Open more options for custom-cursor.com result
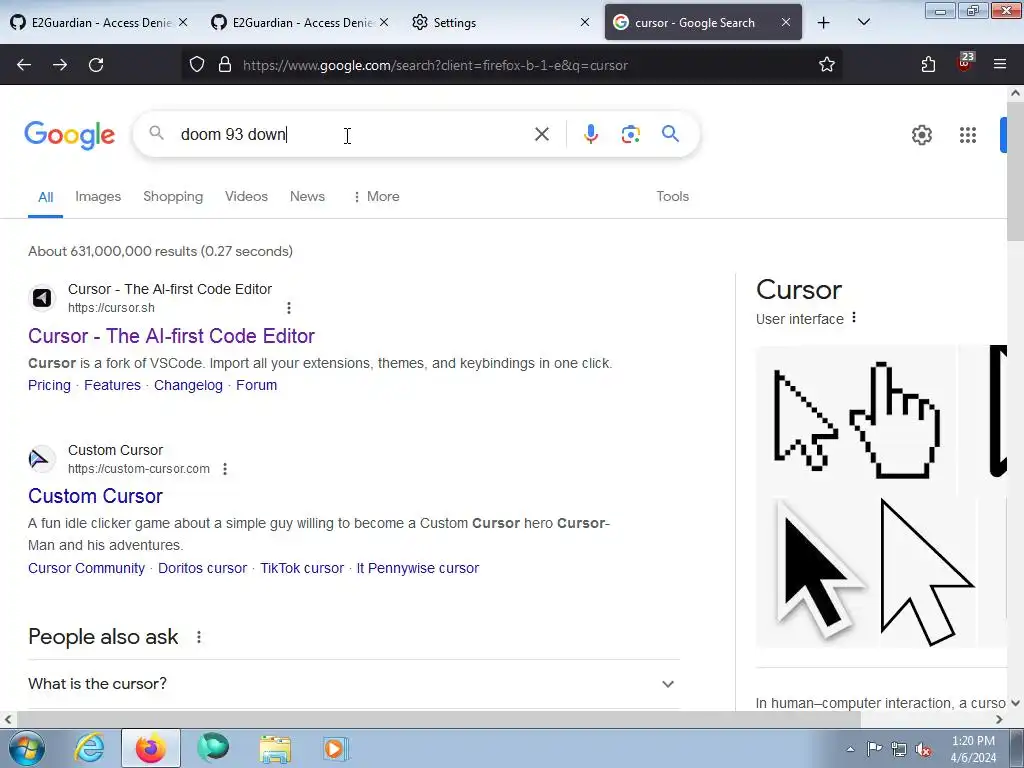1024x768 pixels. 225,469
